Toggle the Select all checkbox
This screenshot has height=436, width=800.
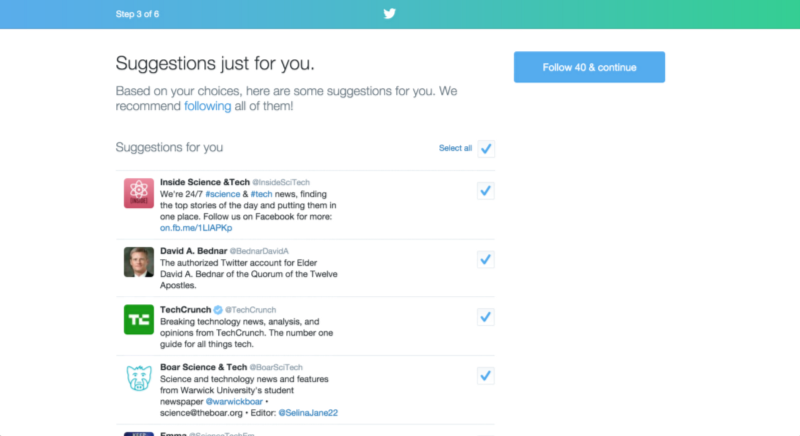click(486, 148)
